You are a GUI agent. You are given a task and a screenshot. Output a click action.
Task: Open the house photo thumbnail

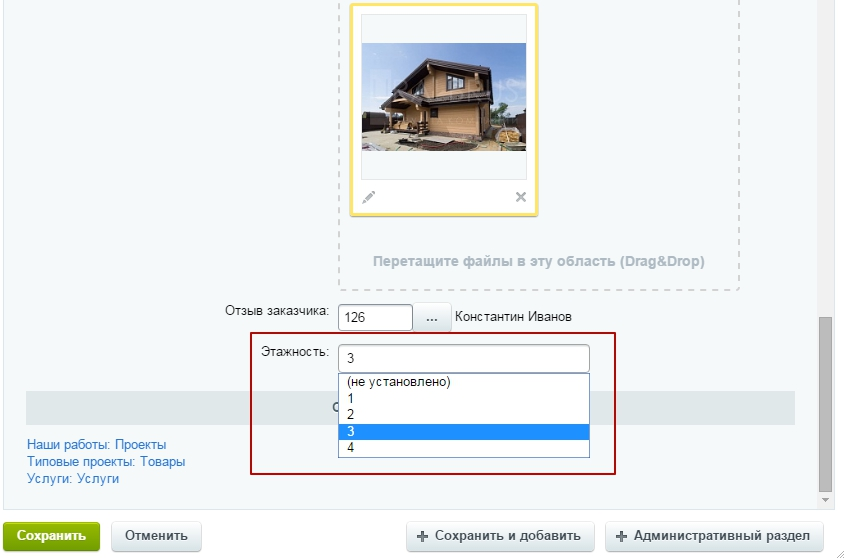pyautogui.click(x=444, y=97)
